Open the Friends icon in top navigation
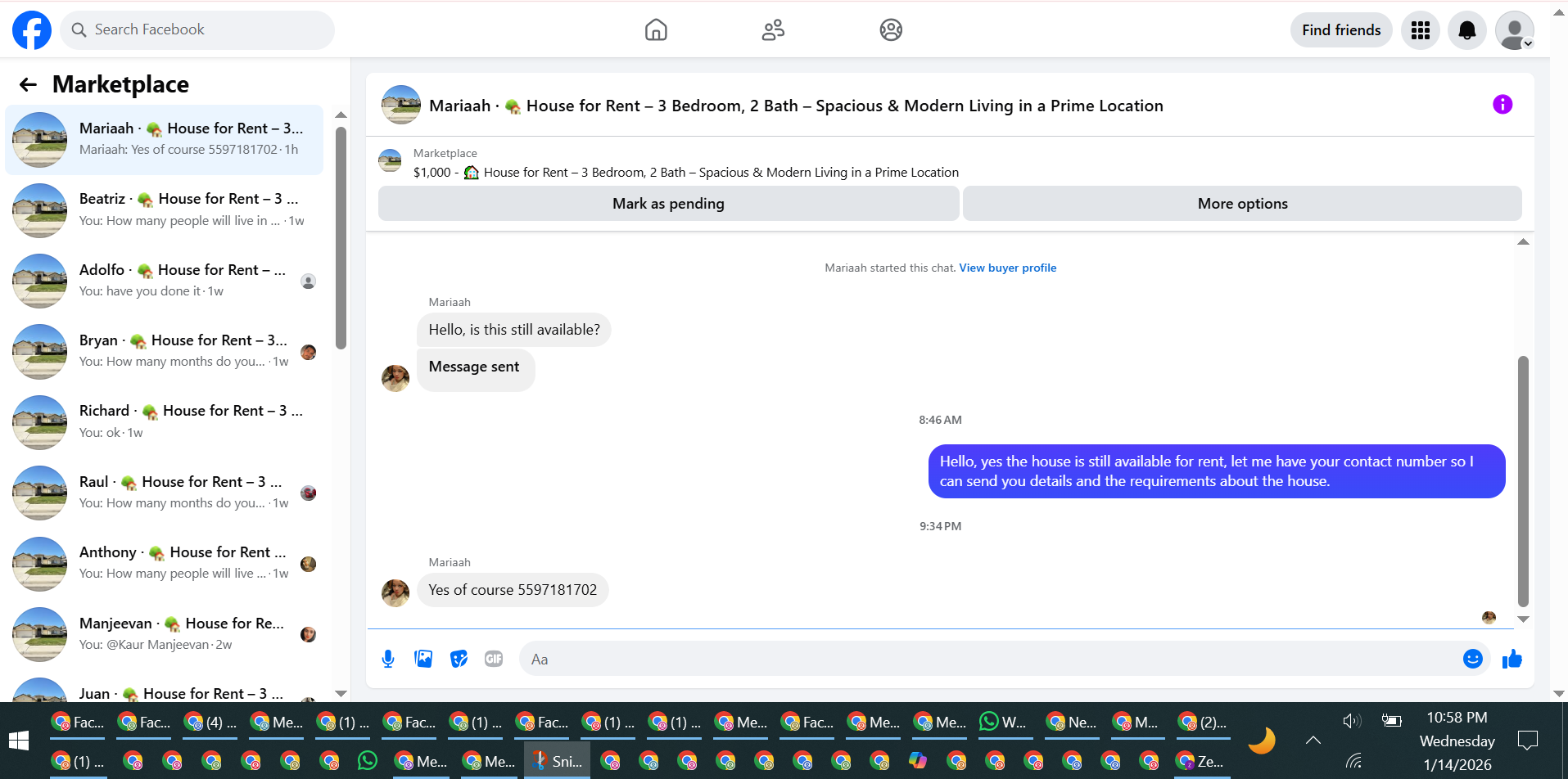 click(x=773, y=30)
